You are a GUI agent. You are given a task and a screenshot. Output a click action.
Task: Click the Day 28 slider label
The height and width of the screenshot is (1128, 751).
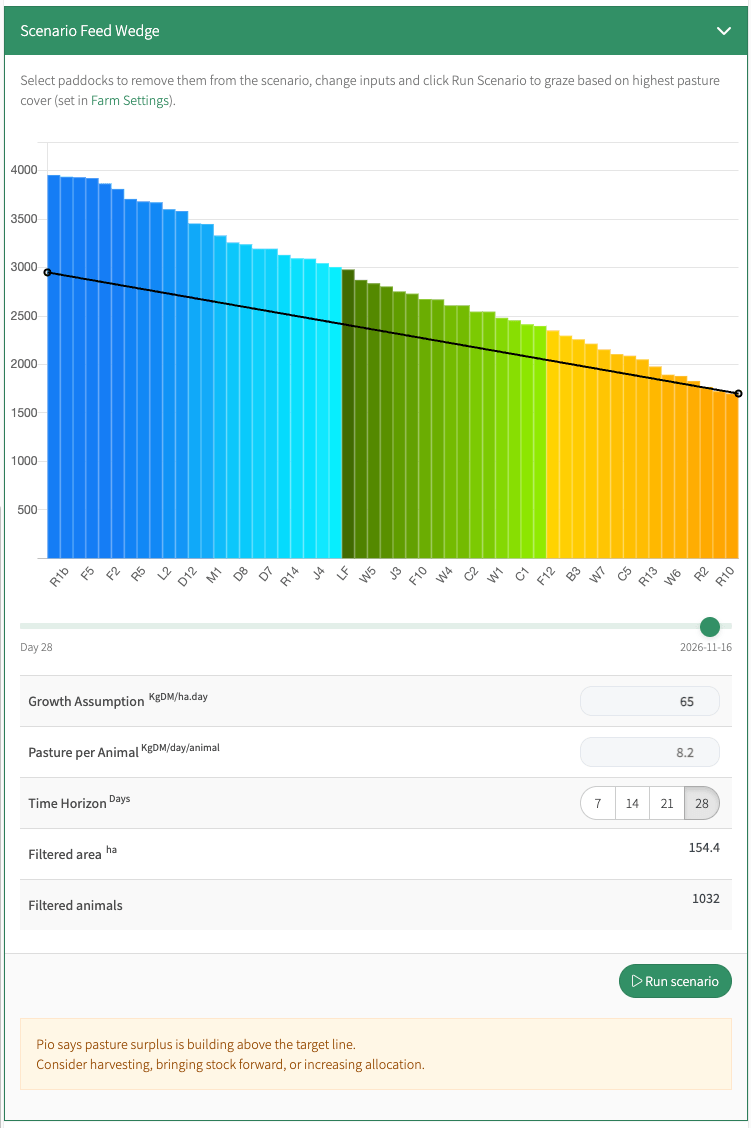point(36,647)
